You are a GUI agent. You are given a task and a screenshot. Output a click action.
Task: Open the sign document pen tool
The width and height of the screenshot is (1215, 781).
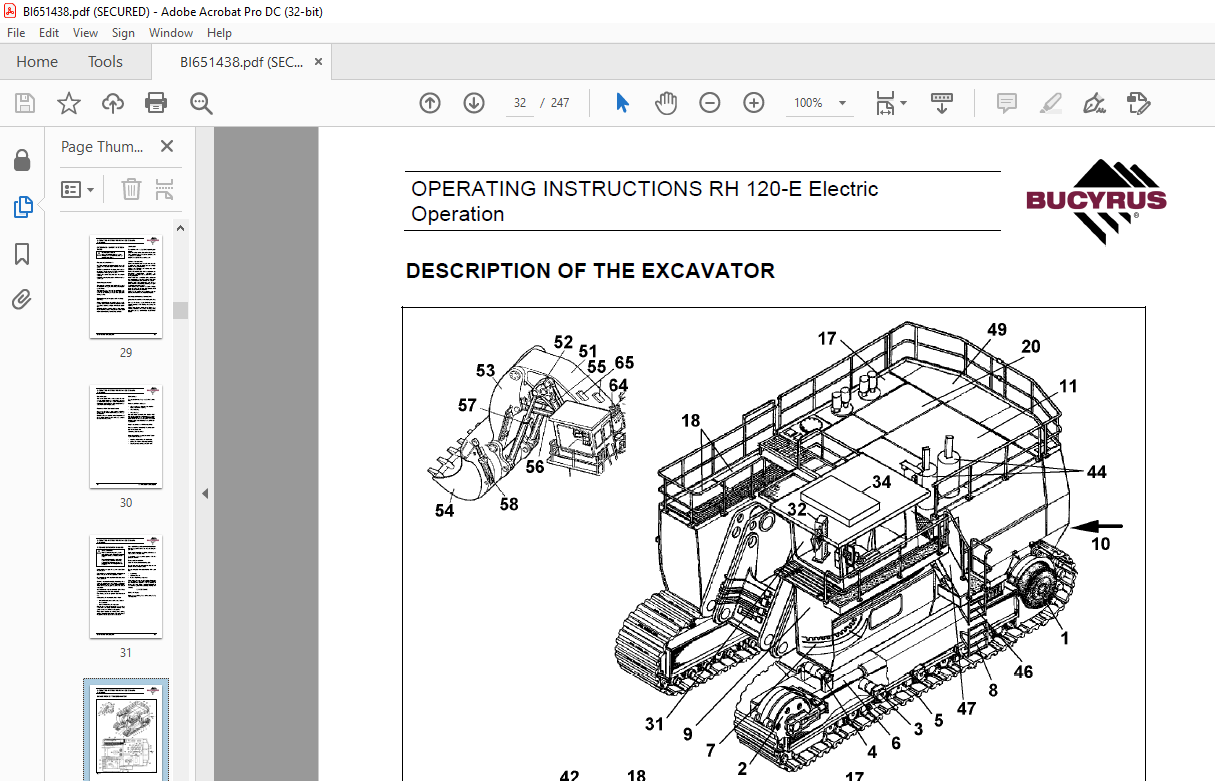1094,103
